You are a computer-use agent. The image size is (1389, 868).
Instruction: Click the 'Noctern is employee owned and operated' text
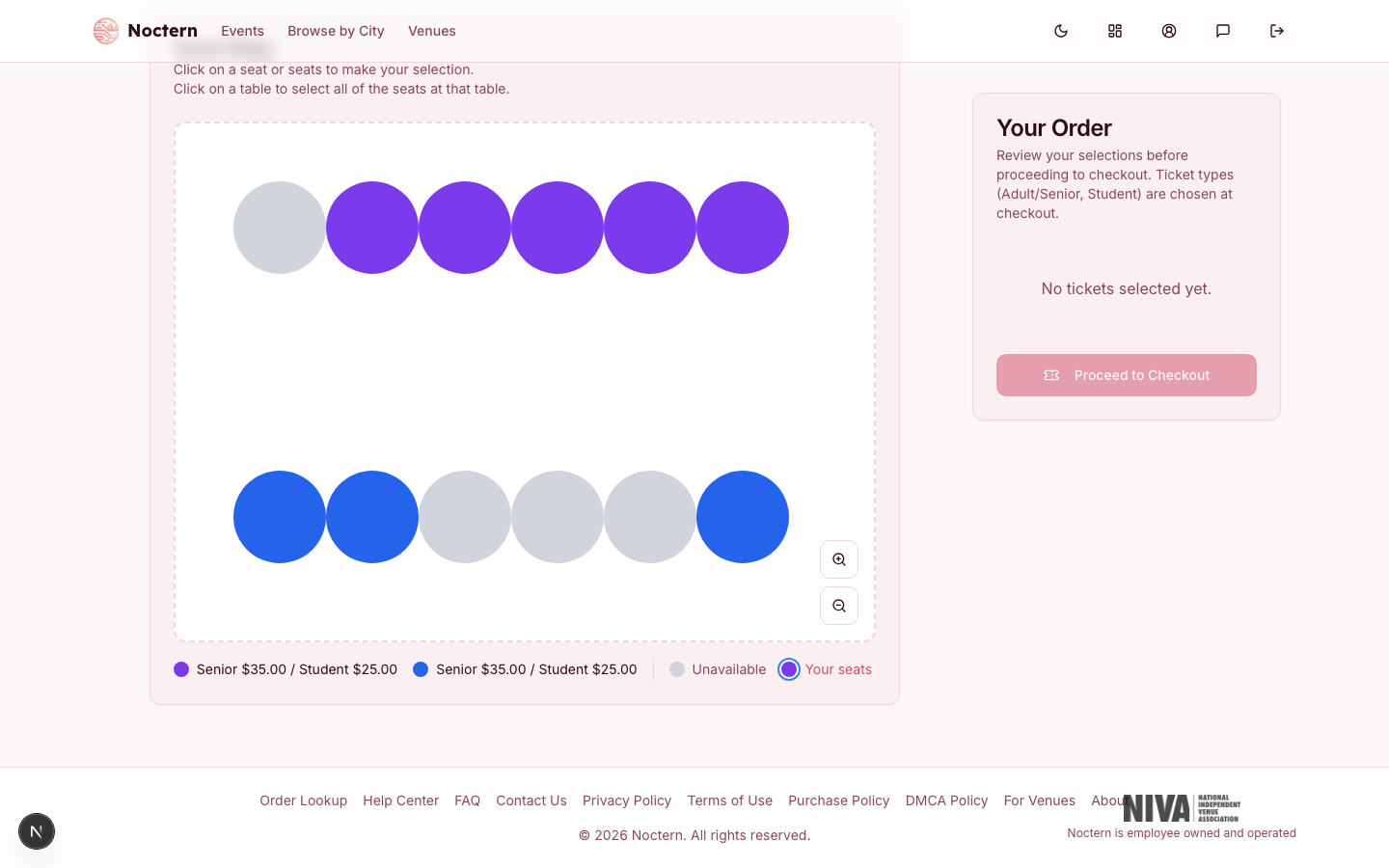coord(1182,833)
